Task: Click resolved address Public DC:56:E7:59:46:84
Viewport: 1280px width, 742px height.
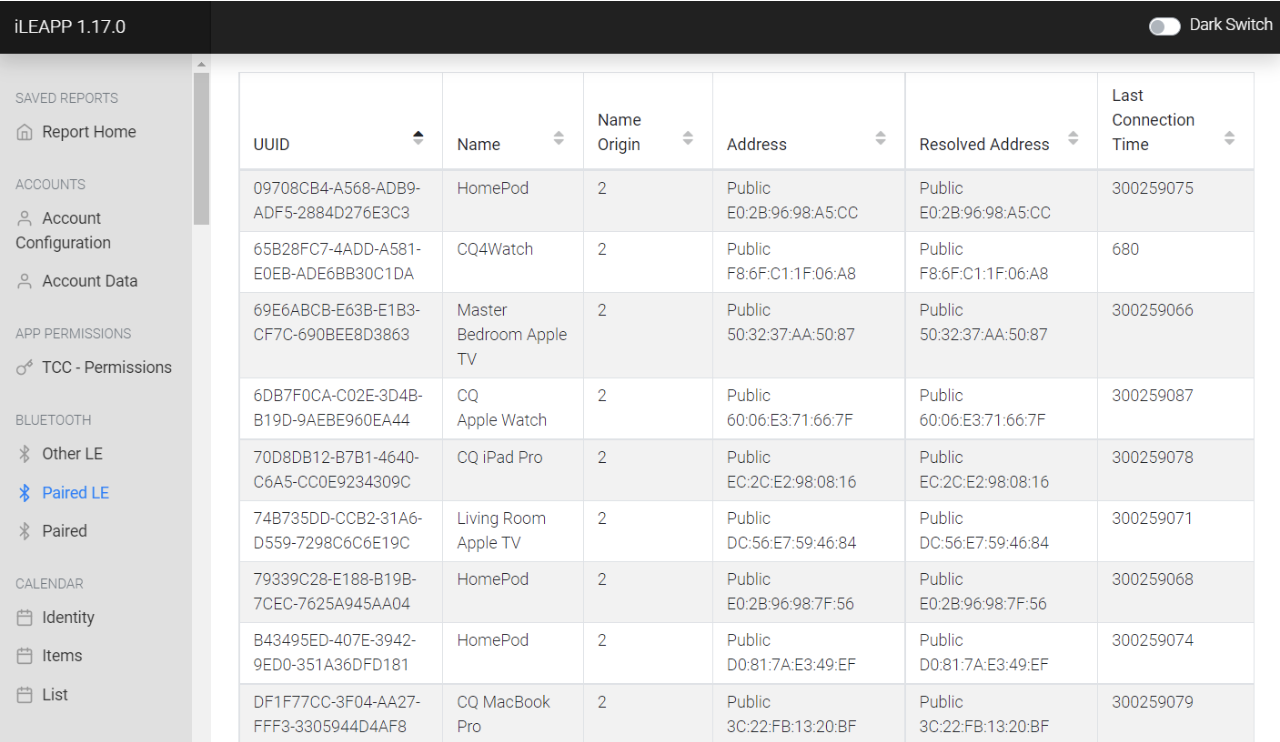Action: pos(1001,530)
